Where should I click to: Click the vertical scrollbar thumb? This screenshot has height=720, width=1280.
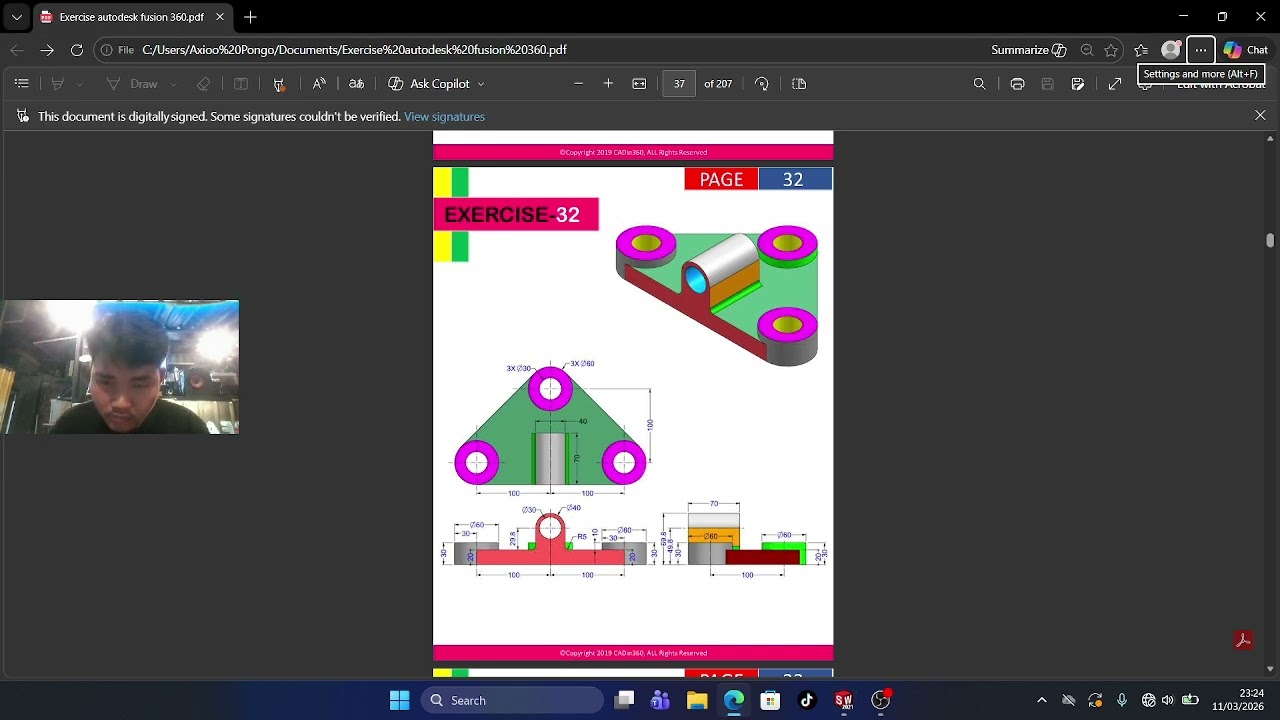tap(1270, 240)
